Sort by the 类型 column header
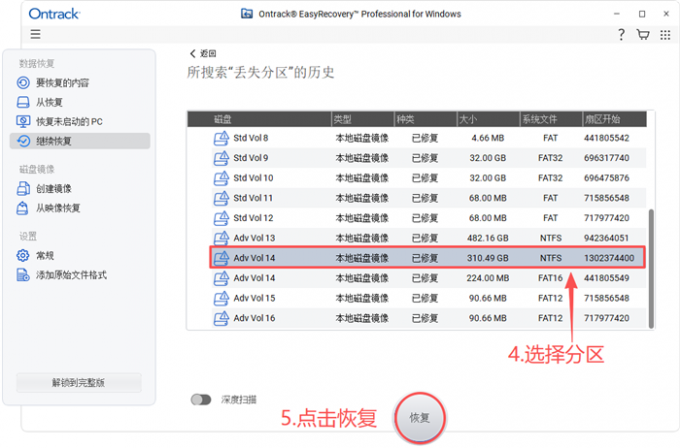This screenshot has width=680, height=448. pos(363,119)
